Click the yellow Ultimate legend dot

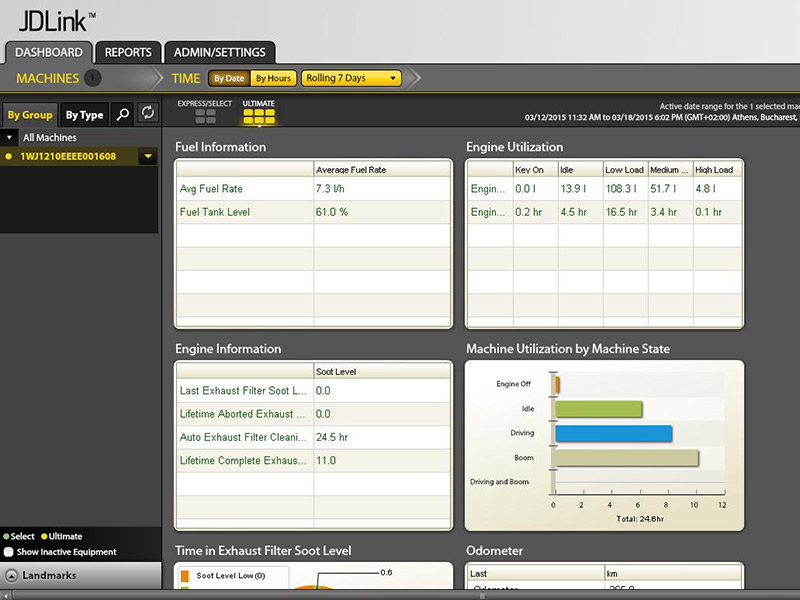click(44, 536)
